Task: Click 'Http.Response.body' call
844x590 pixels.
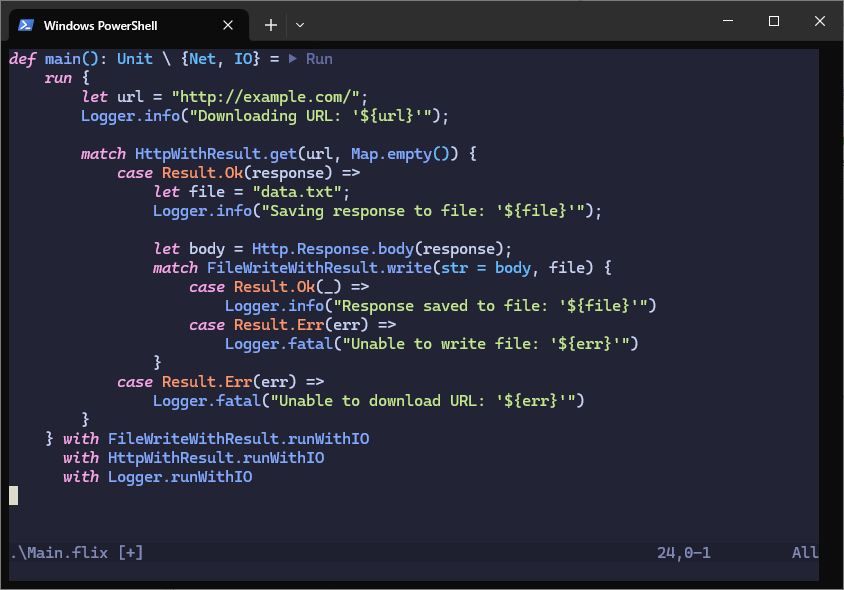Action: (333, 249)
